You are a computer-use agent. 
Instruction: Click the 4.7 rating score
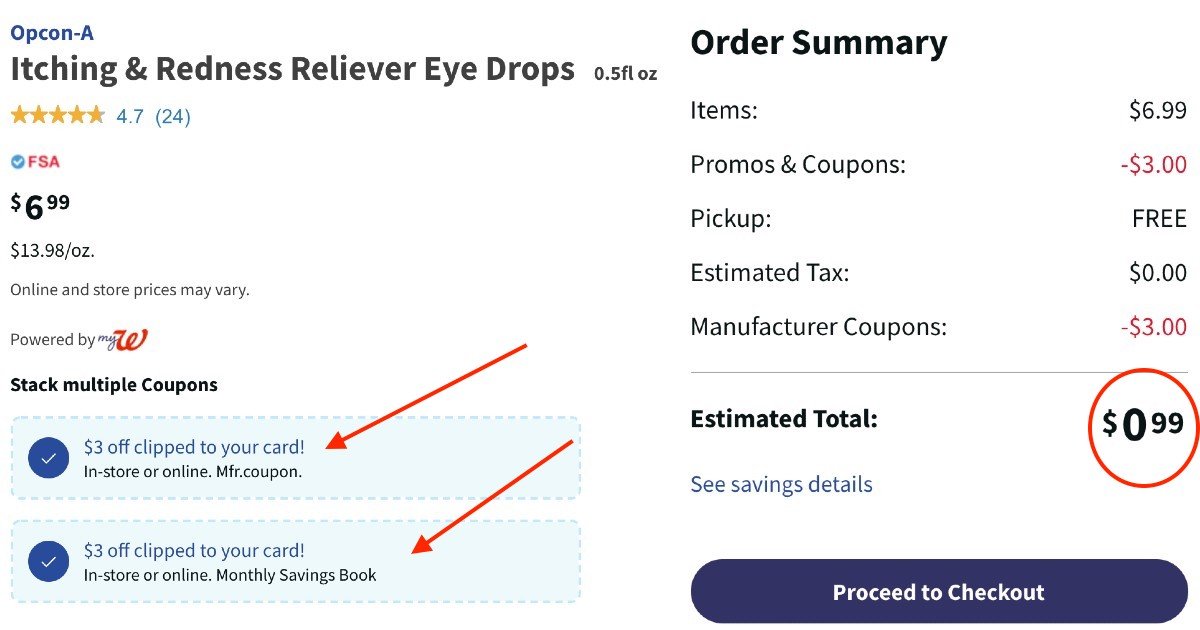tap(130, 117)
